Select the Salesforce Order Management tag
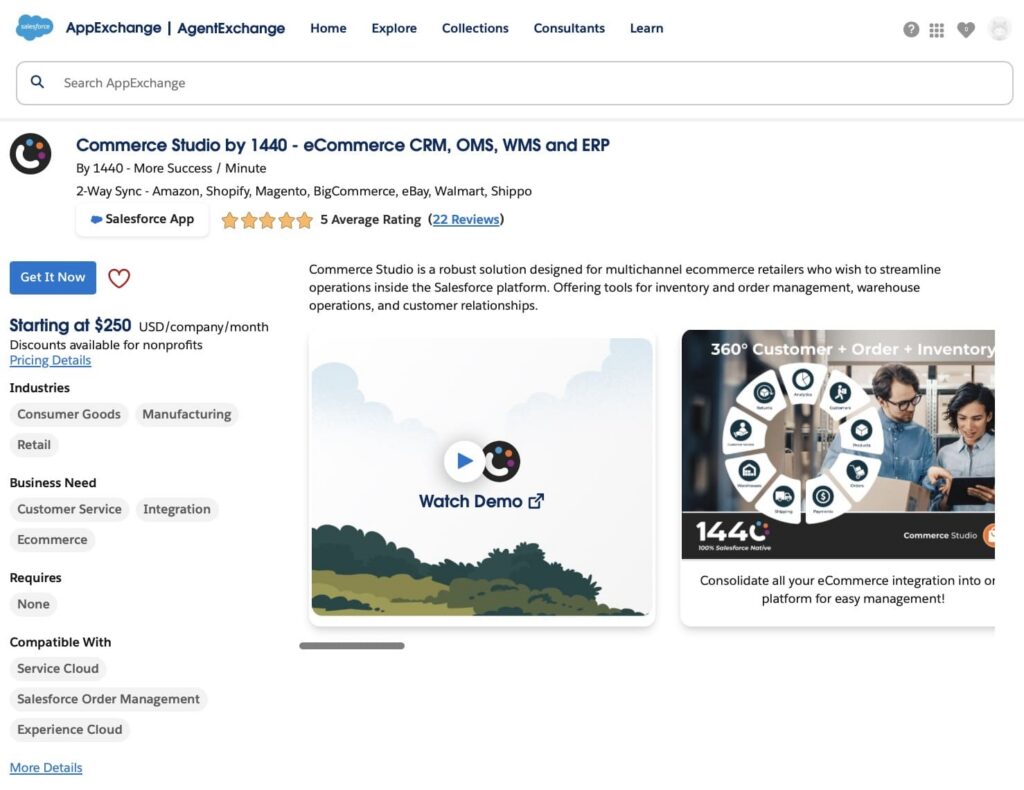This screenshot has height=790, width=1024. [x=108, y=699]
